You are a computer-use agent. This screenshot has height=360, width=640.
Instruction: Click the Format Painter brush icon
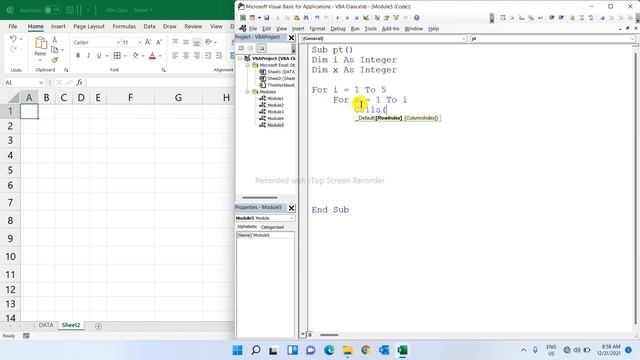[54, 60]
